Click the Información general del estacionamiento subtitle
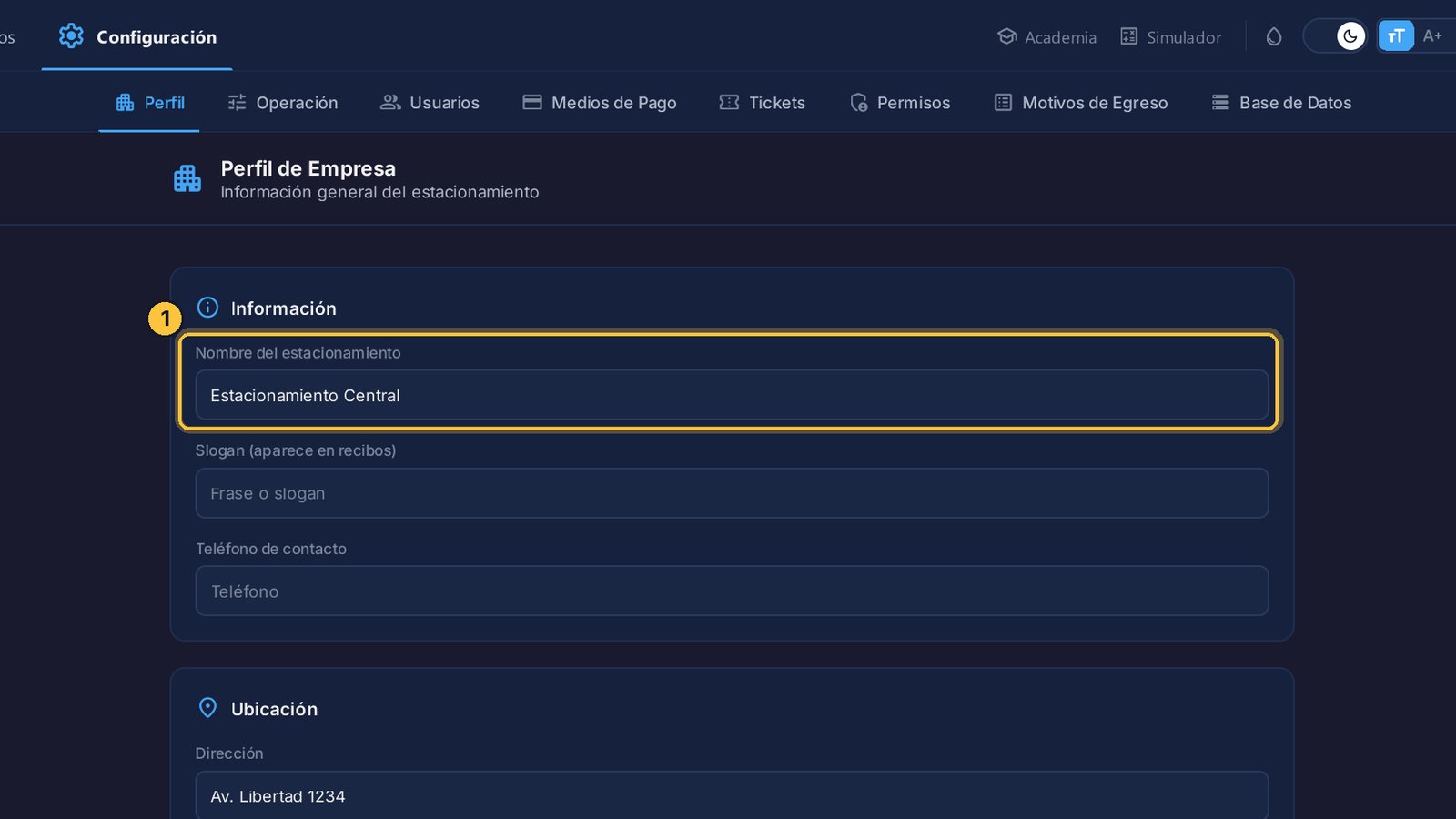1456x819 pixels. pyautogui.click(x=379, y=192)
